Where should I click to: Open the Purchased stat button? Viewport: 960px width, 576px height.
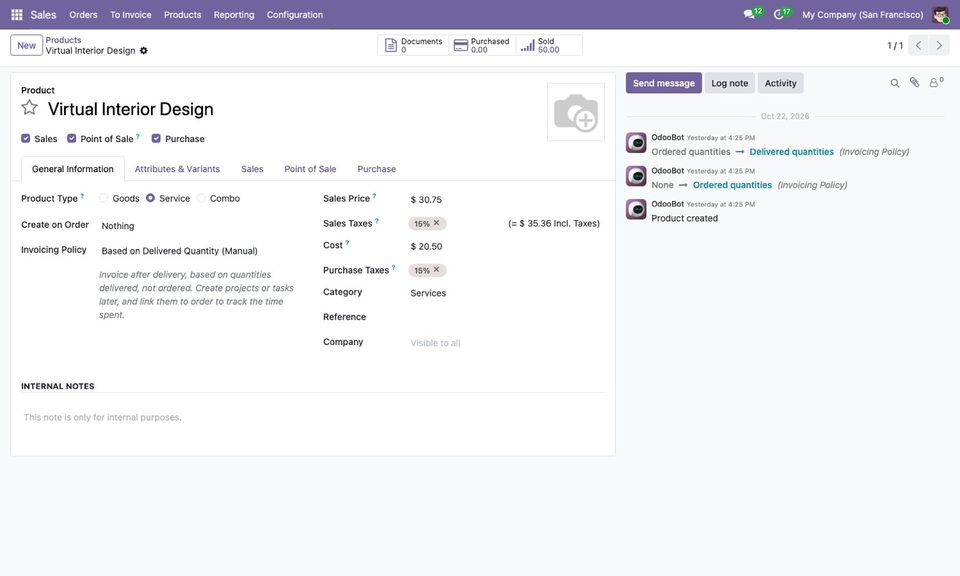[x=482, y=45]
